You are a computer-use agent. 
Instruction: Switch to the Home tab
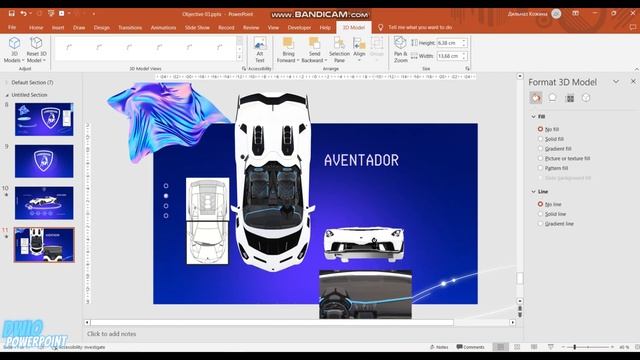click(x=36, y=27)
